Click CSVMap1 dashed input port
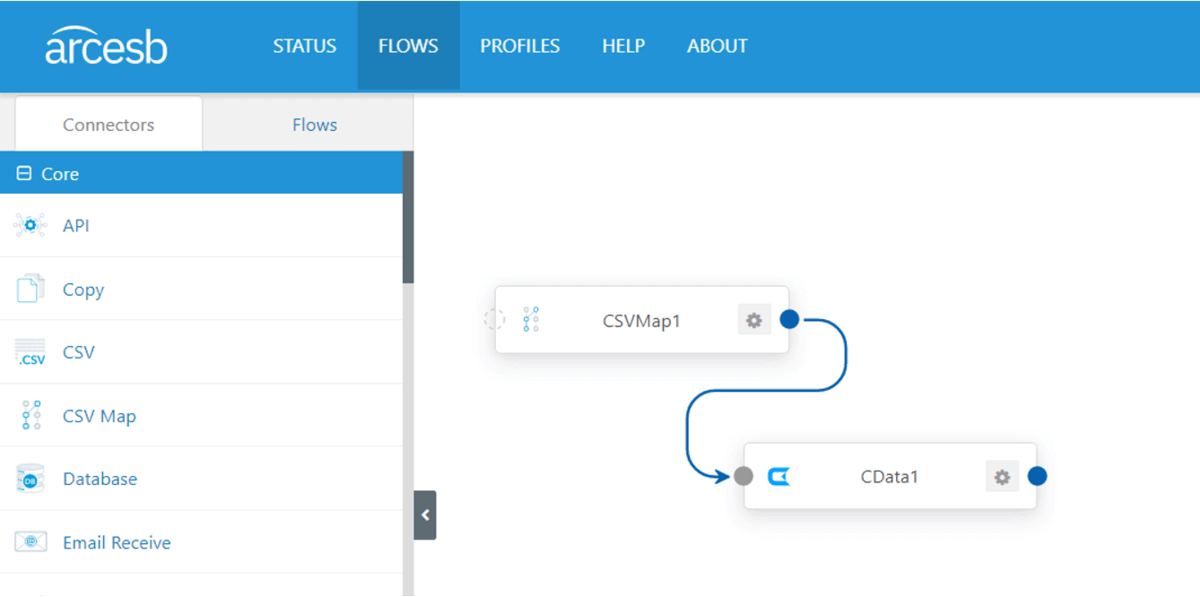The image size is (1200, 597). click(x=494, y=320)
